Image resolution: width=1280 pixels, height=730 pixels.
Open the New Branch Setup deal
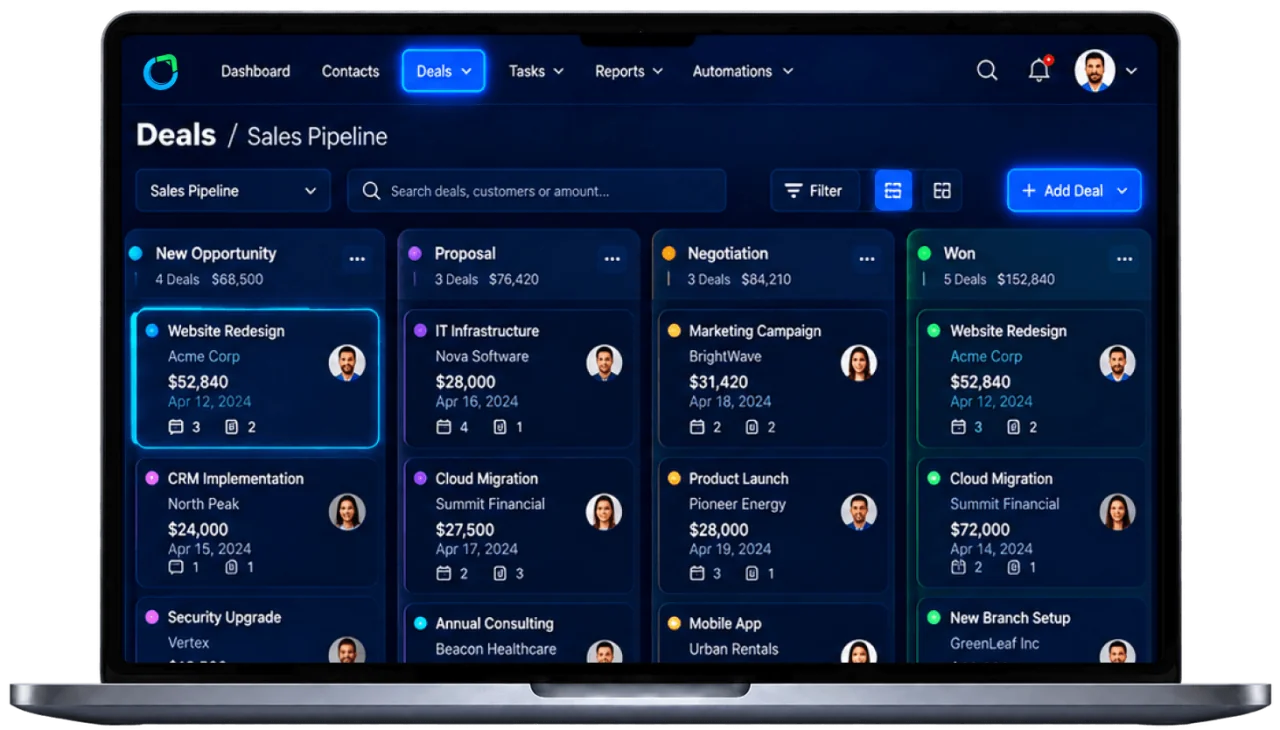1031,631
